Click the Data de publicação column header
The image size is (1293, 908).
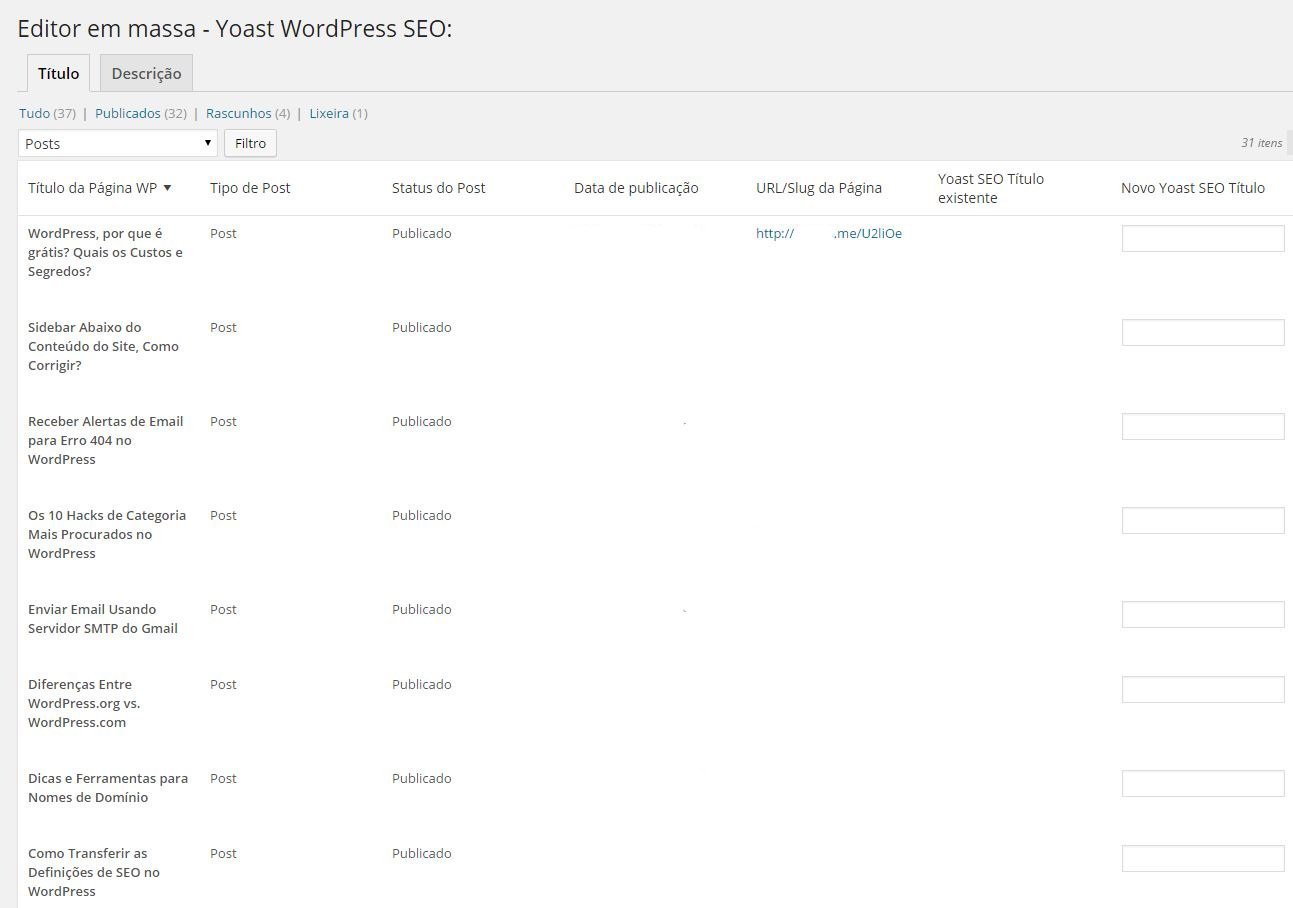636,187
